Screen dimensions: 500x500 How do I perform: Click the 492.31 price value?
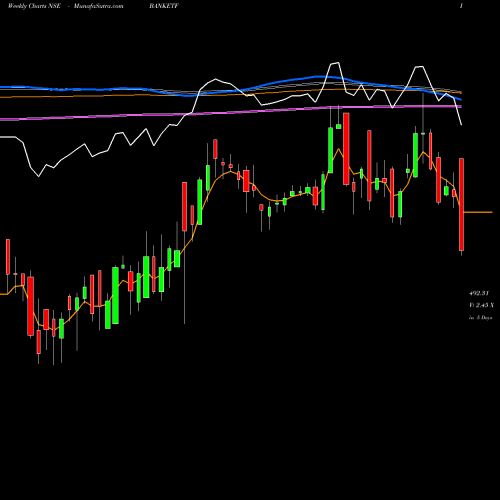pyautogui.click(x=479, y=293)
